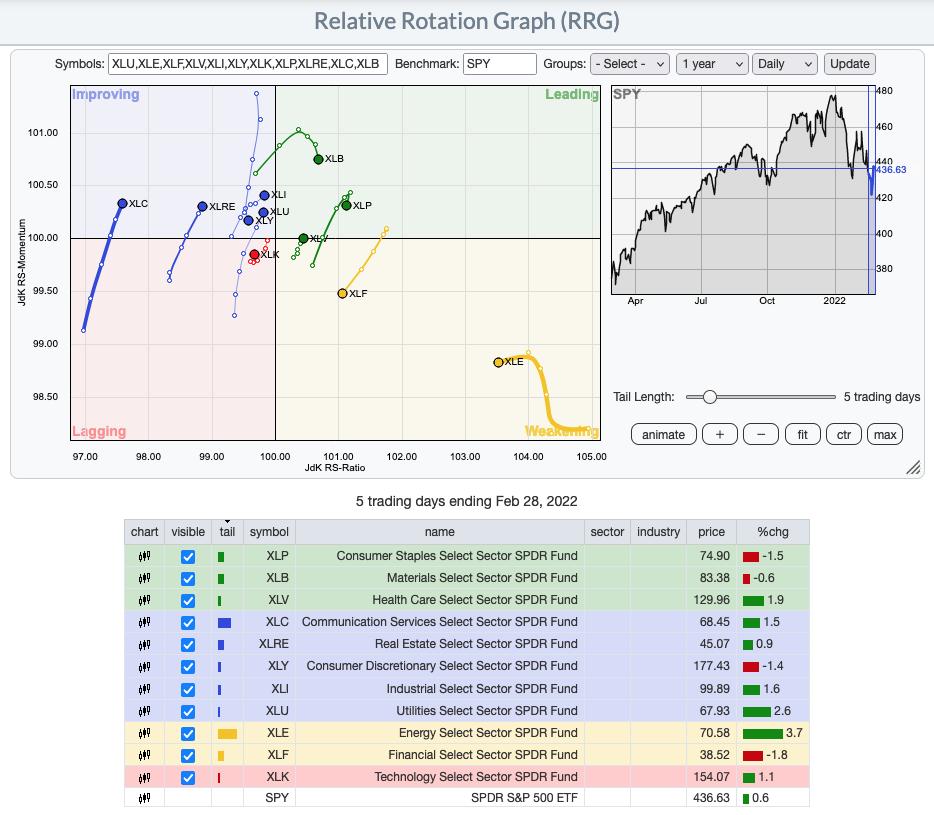Sort table by name column

click(x=440, y=531)
